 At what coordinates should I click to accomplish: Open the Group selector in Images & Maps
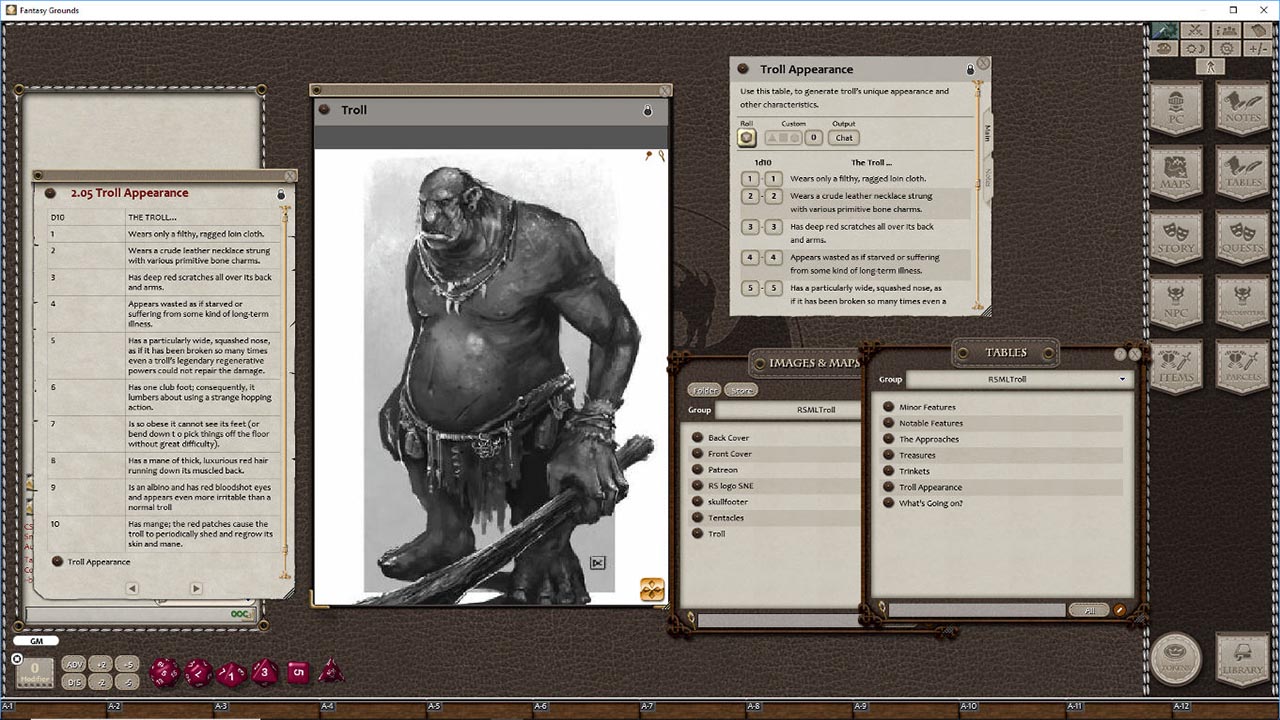pyautogui.click(x=788, y=410)
